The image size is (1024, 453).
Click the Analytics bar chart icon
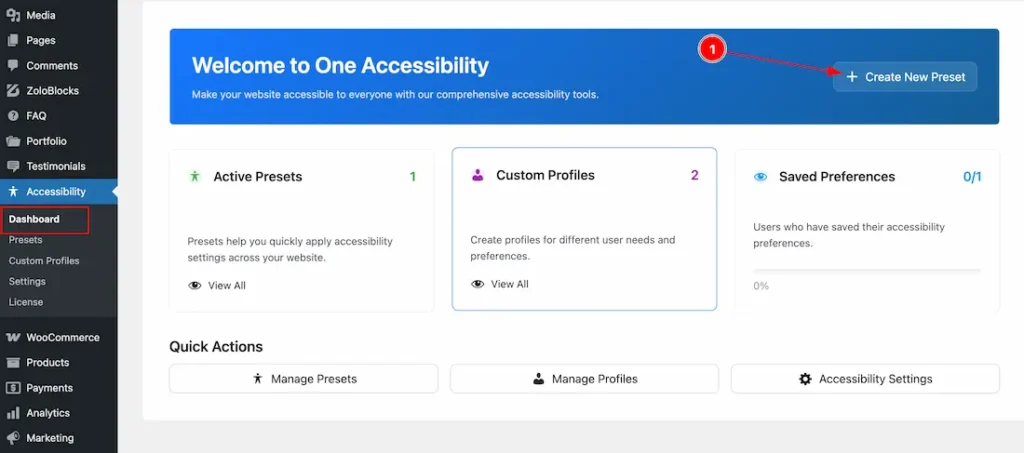(x=12, y=413)
